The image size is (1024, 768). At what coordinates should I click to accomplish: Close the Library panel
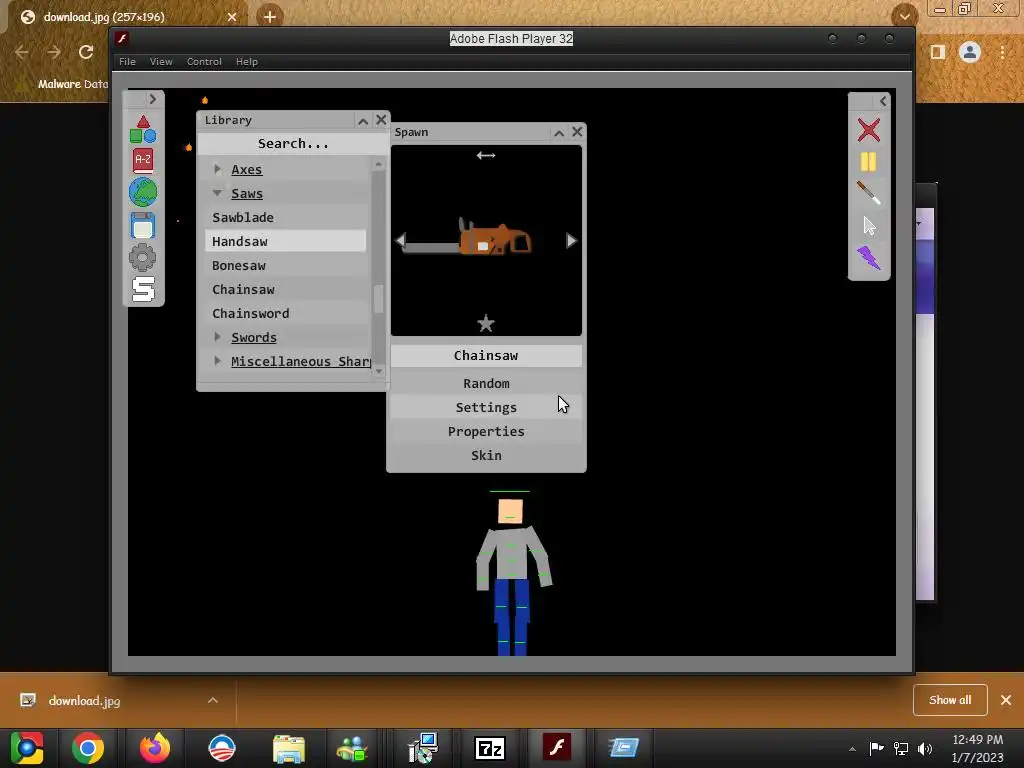point(381,120)
